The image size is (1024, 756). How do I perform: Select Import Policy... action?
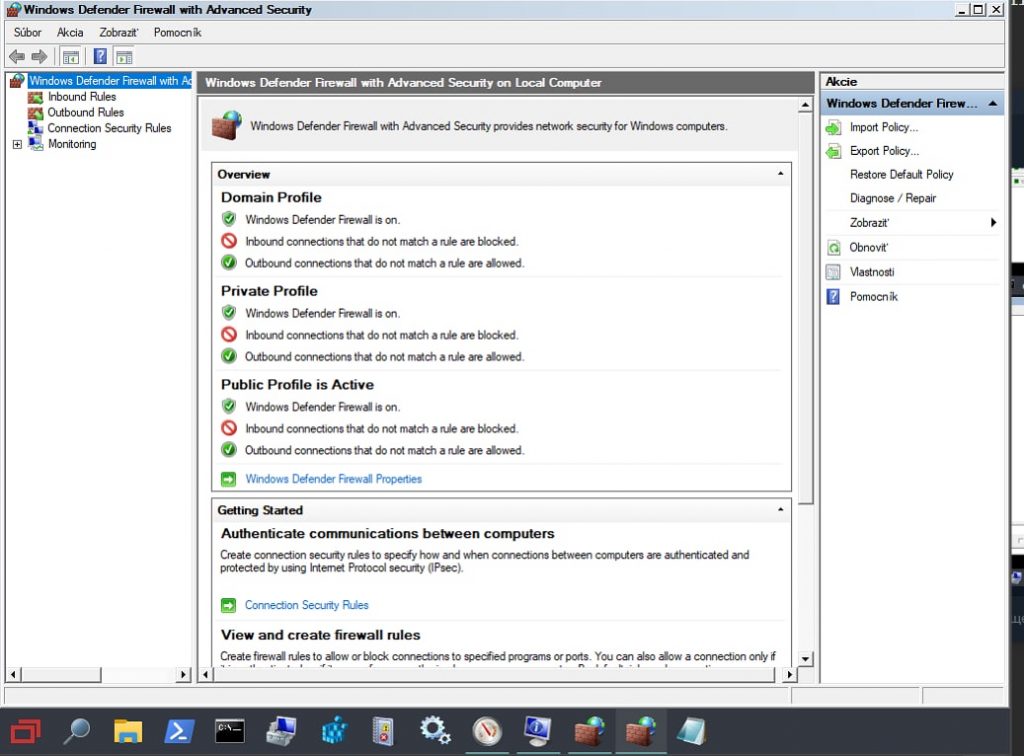[884, 127]
